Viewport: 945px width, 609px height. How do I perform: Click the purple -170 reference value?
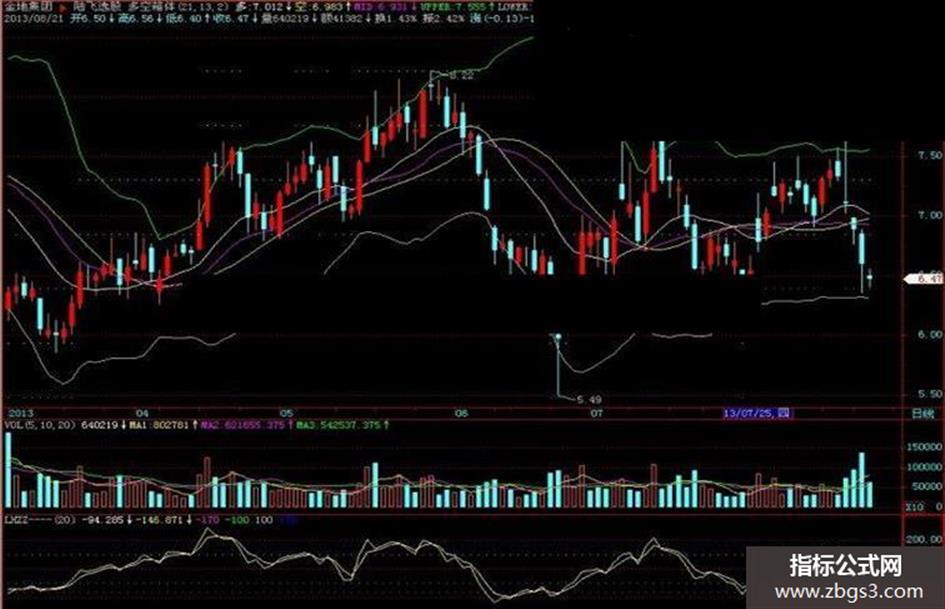point(209,520)
